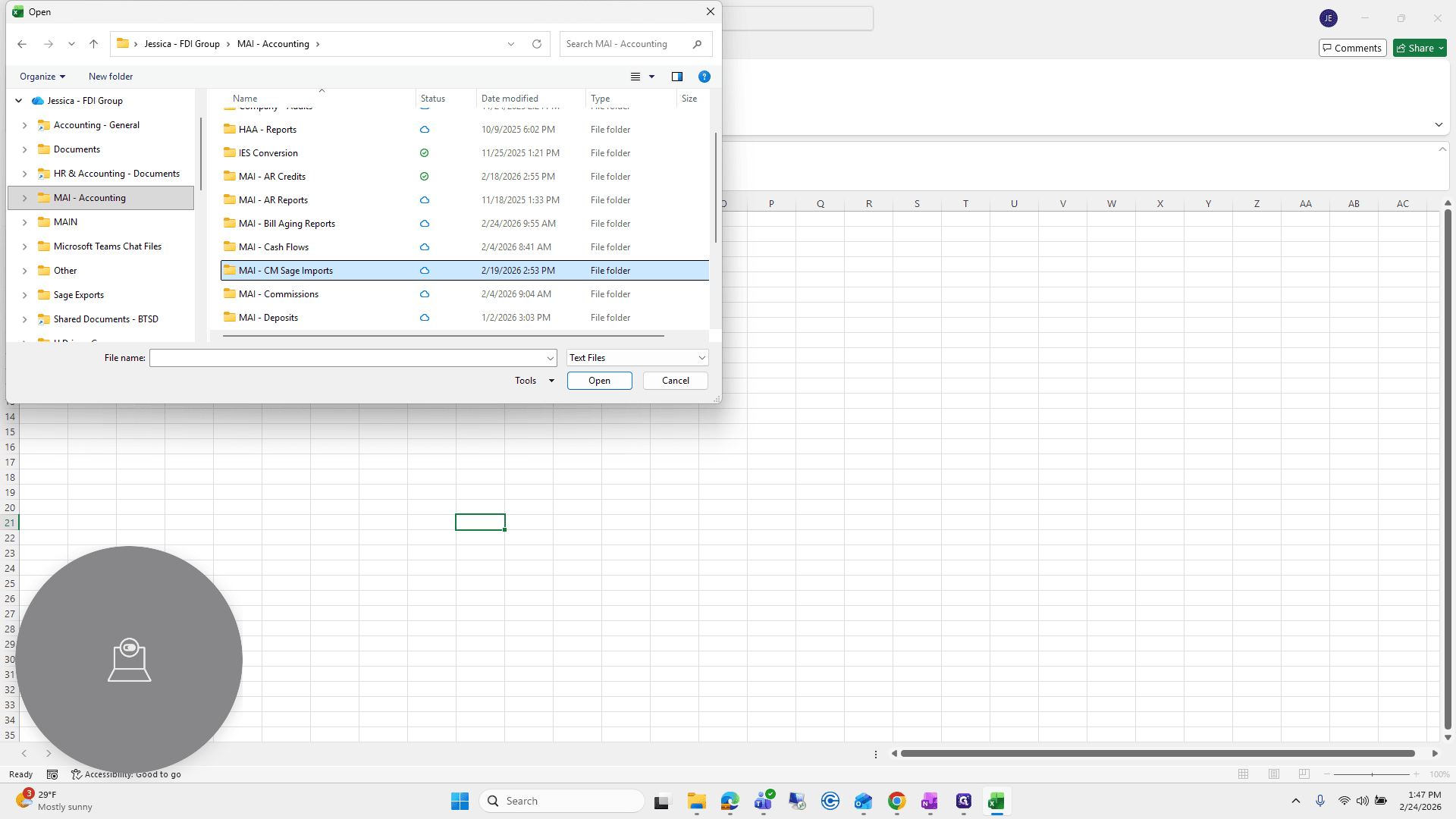
Task: Click the Excel horizontal scrollbar thumb
Action: [x=1157, y=754]
